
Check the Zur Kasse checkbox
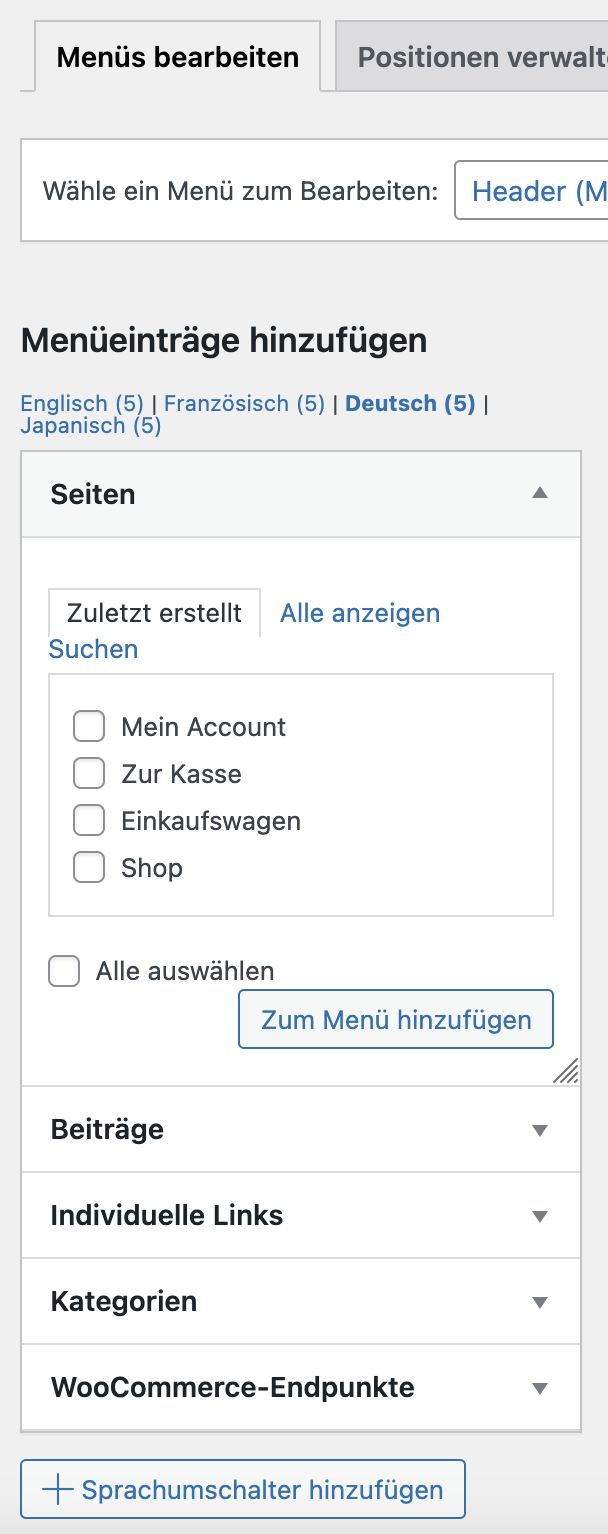pyautogui.click(x=89, y=773)
